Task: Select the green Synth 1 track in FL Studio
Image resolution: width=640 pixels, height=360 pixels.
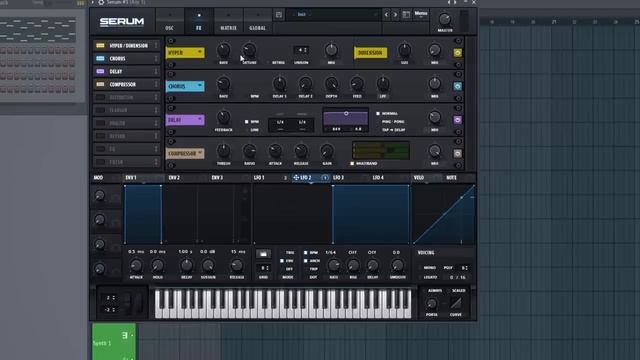Action: (x=114, y=341)
